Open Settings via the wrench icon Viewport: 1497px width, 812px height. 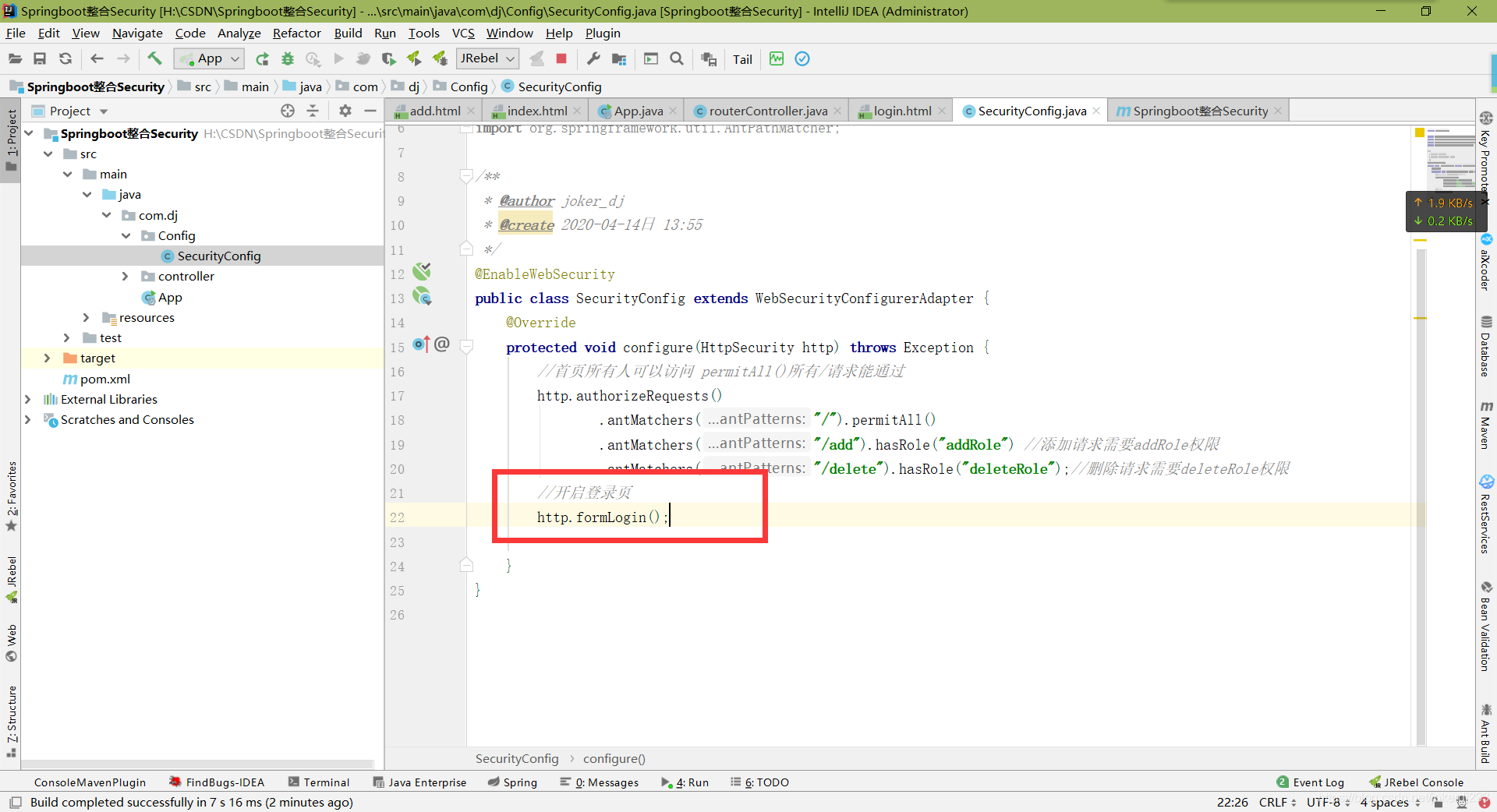(x=593, y=58)
